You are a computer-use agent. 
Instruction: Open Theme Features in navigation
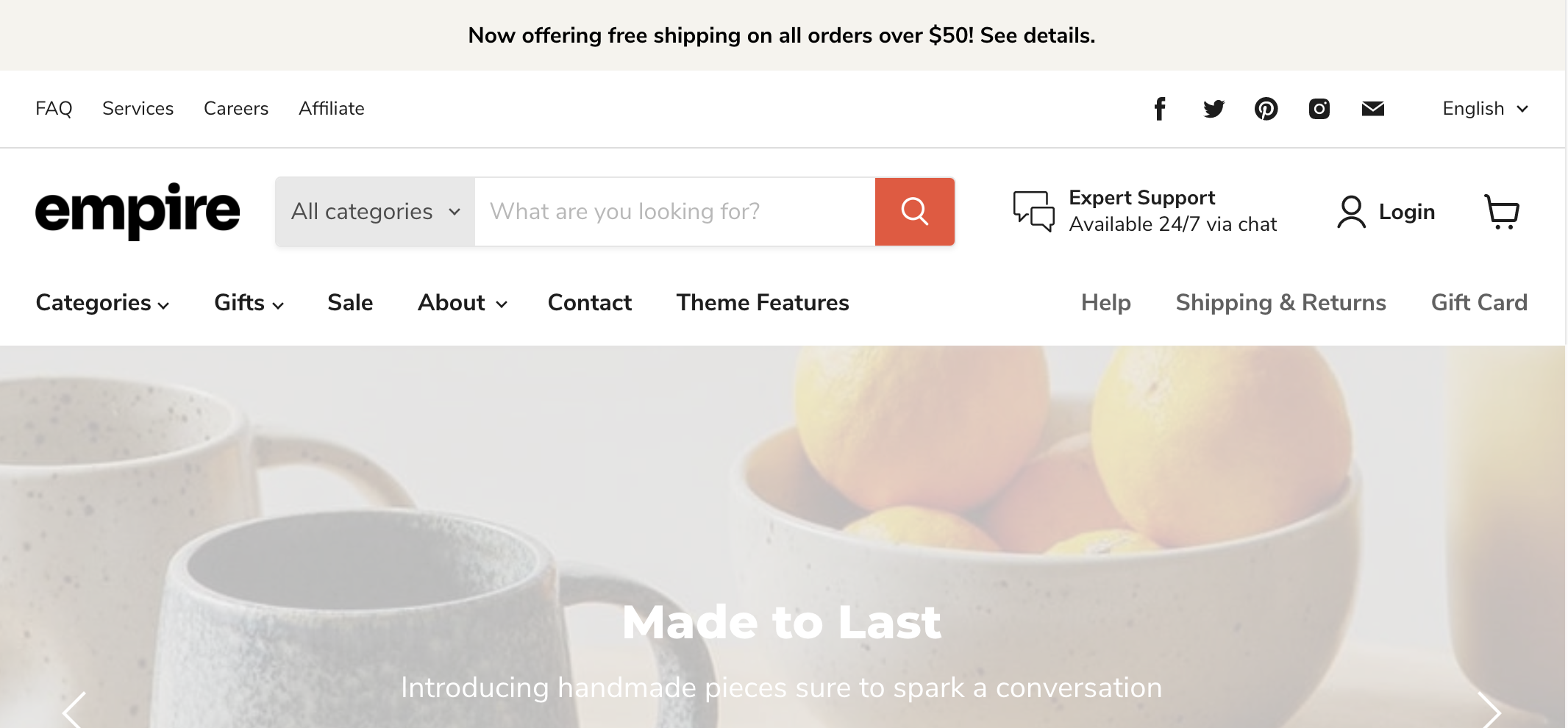[763, 303]
